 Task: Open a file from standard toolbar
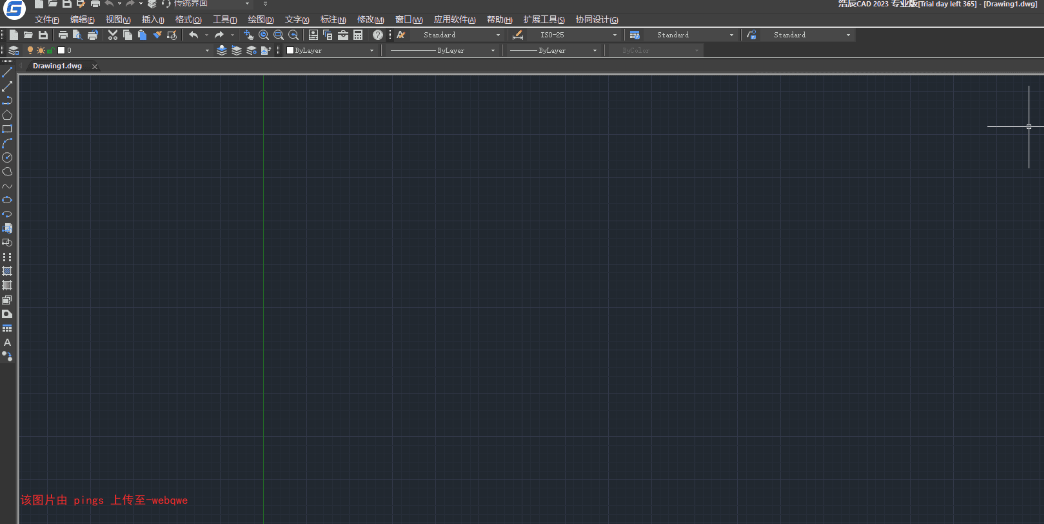click(x=29, y=35)
